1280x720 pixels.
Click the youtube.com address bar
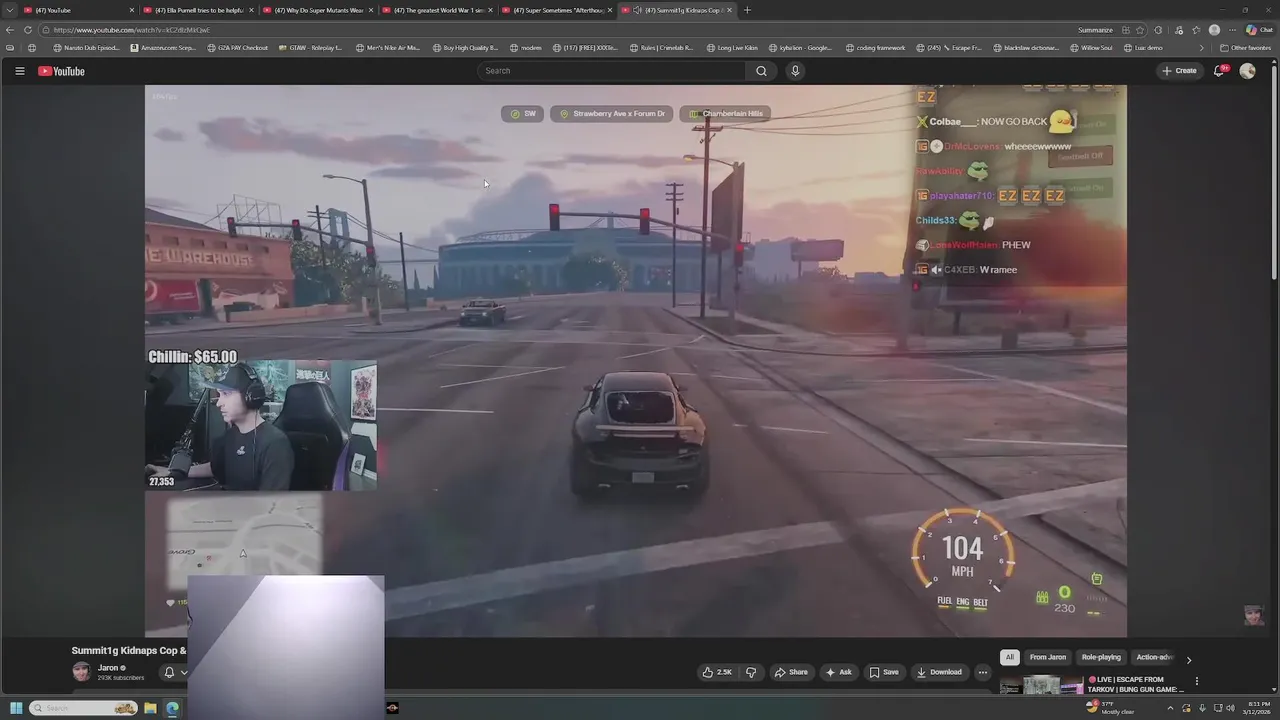point(560,30)
